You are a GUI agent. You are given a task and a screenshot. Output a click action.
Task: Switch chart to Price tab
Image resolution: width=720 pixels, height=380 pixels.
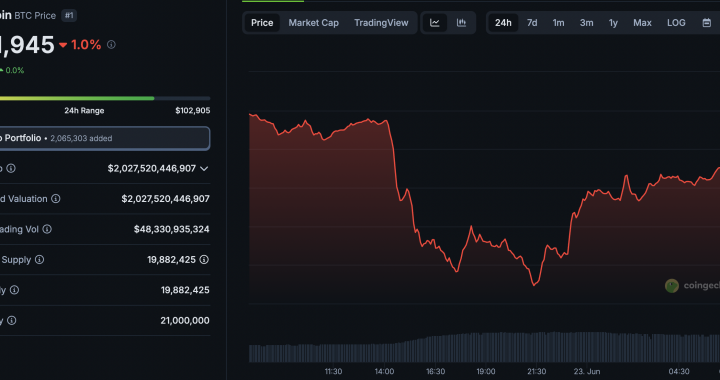(x=262, y=22)
